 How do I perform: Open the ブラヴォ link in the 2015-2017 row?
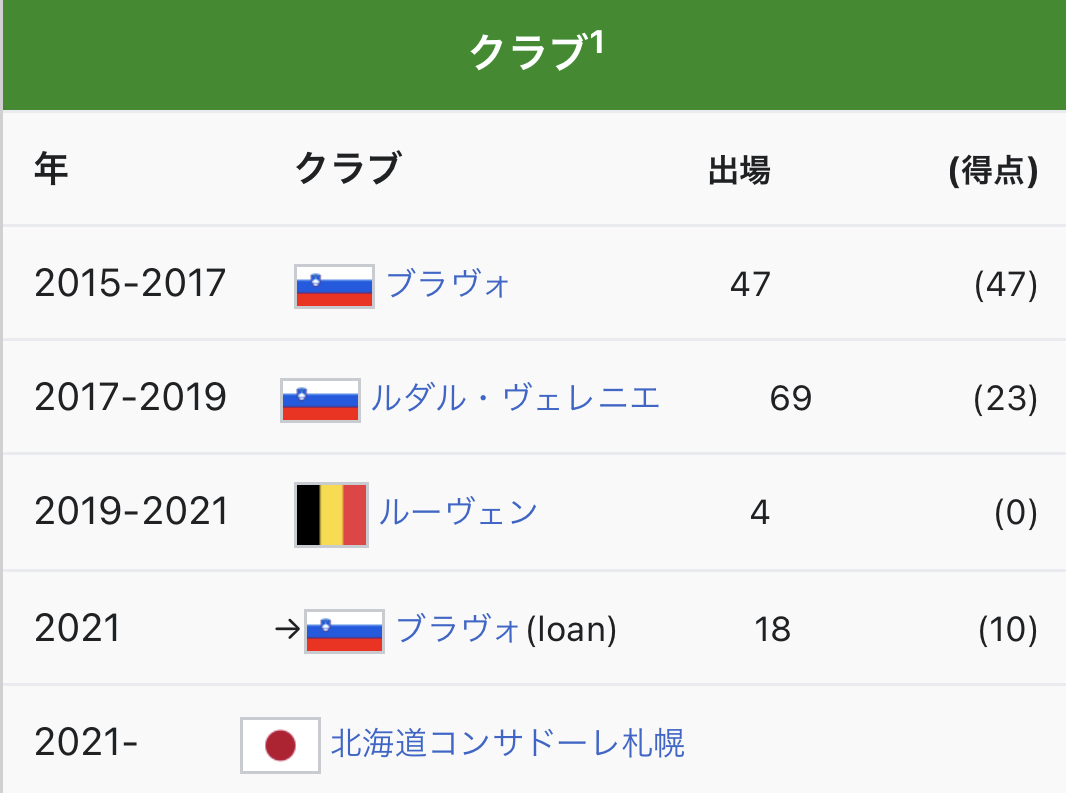pos(448,285)
